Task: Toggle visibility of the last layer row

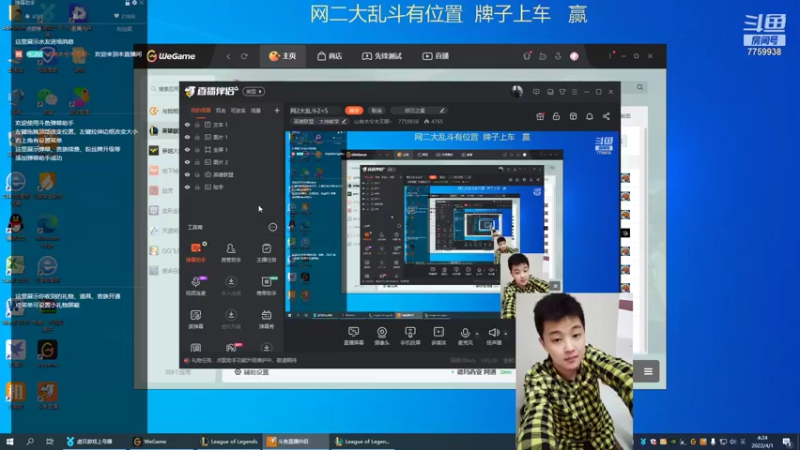Action: pos(187,187)
